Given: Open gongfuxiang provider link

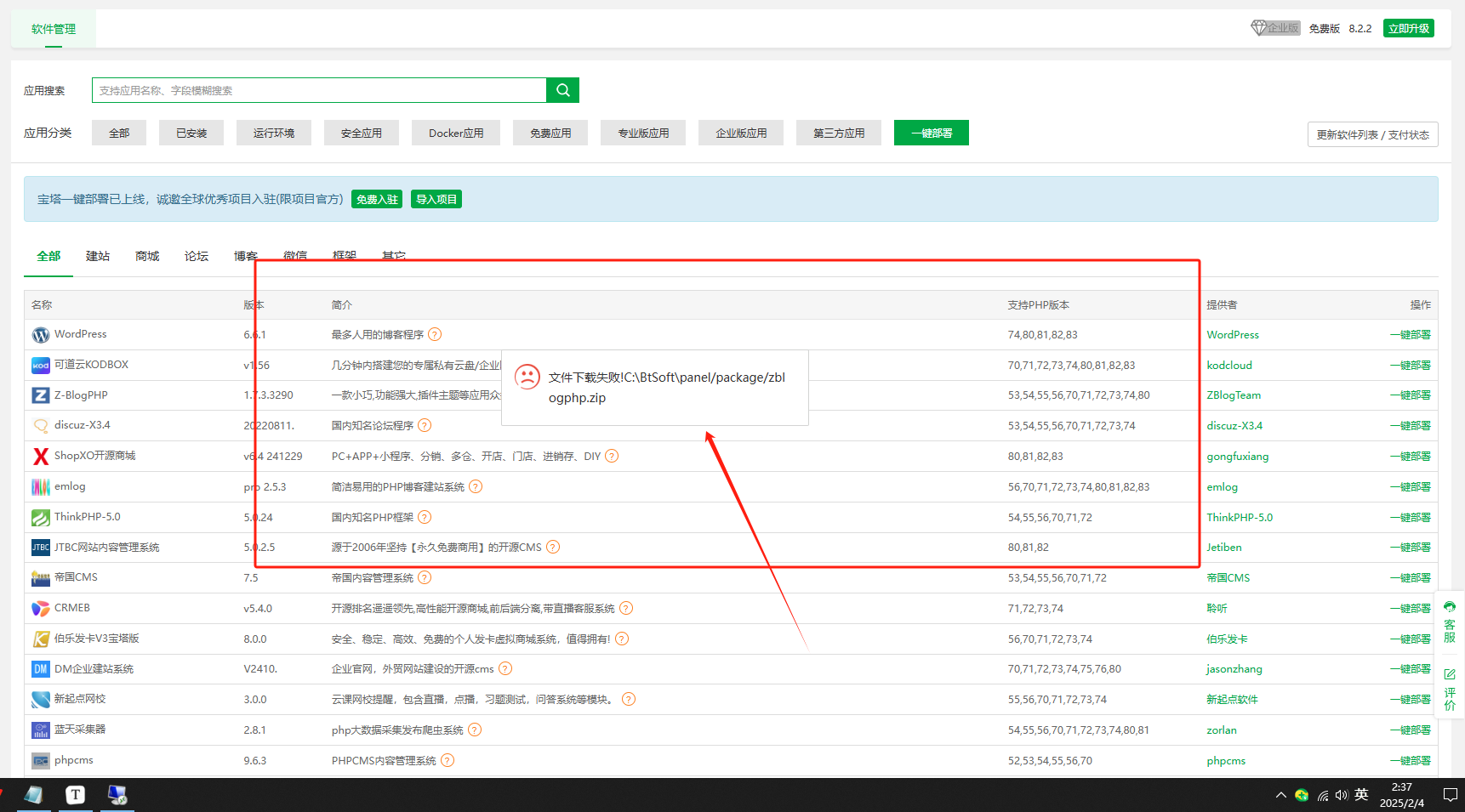Looking at the screenshot, I should (x=1238, y=457).
